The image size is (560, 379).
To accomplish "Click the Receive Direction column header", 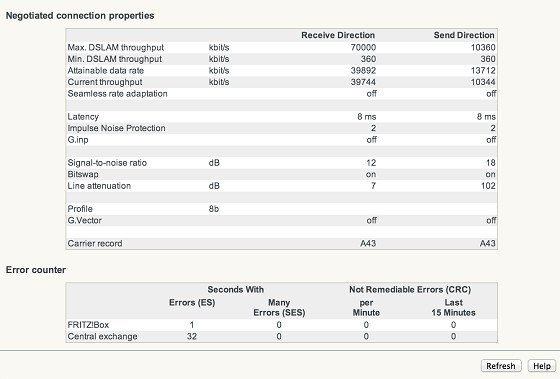I will point(338,35).
